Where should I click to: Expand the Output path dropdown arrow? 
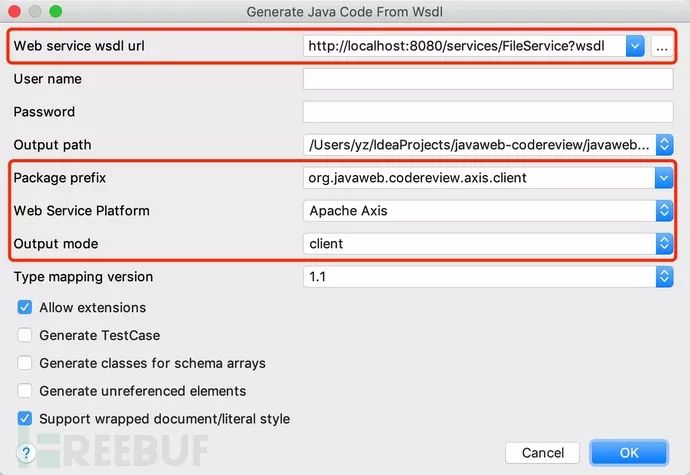[x=664, y=145]
